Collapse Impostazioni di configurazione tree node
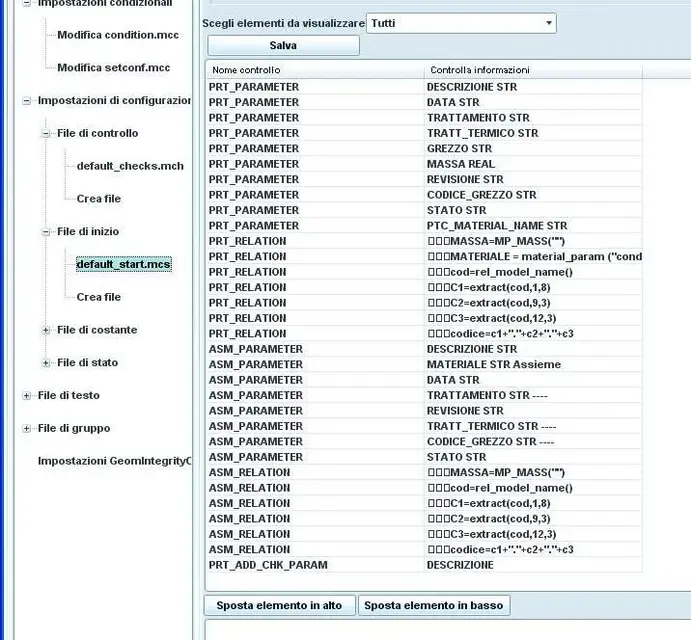691x640 pixels. [x=26, y=101]
